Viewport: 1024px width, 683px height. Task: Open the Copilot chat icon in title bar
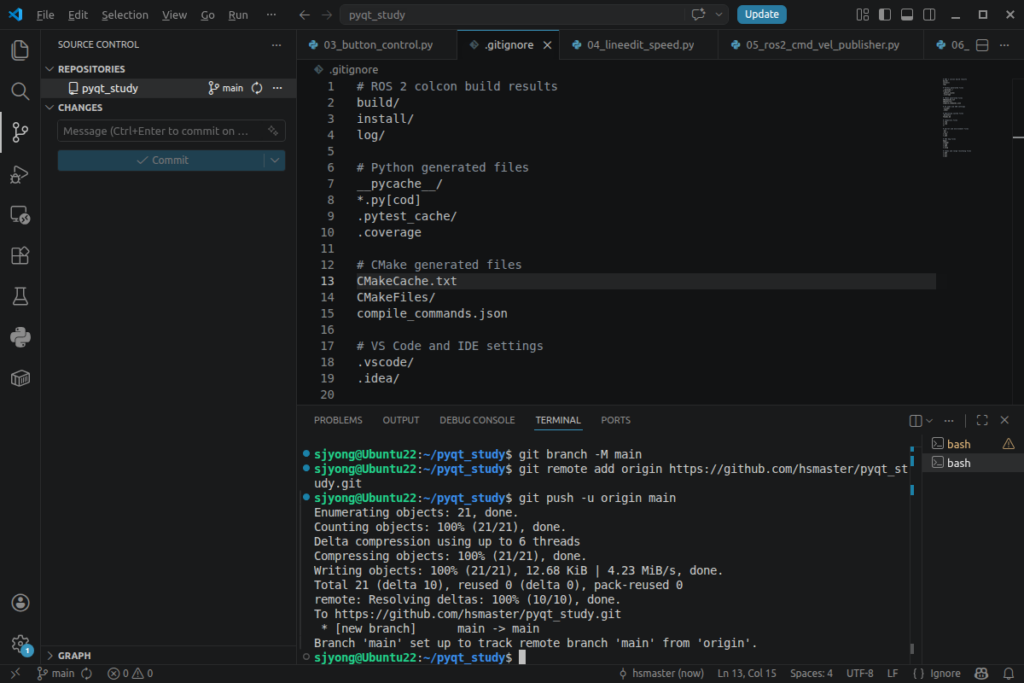click(x=698, y=14)
